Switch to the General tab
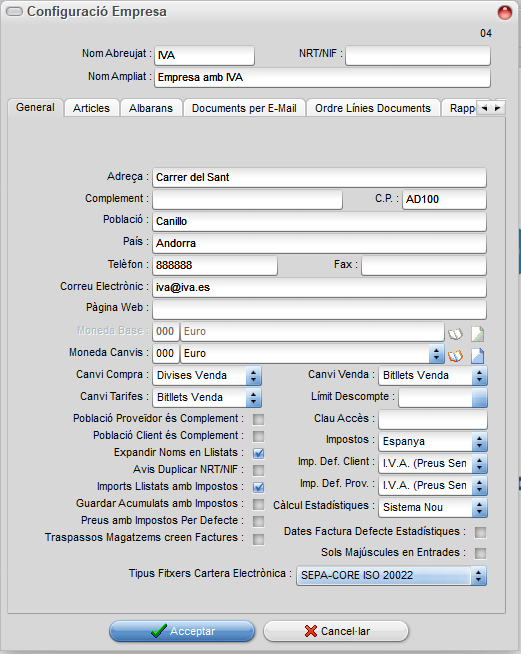This screenshot has width=521, height=654. 35,108
